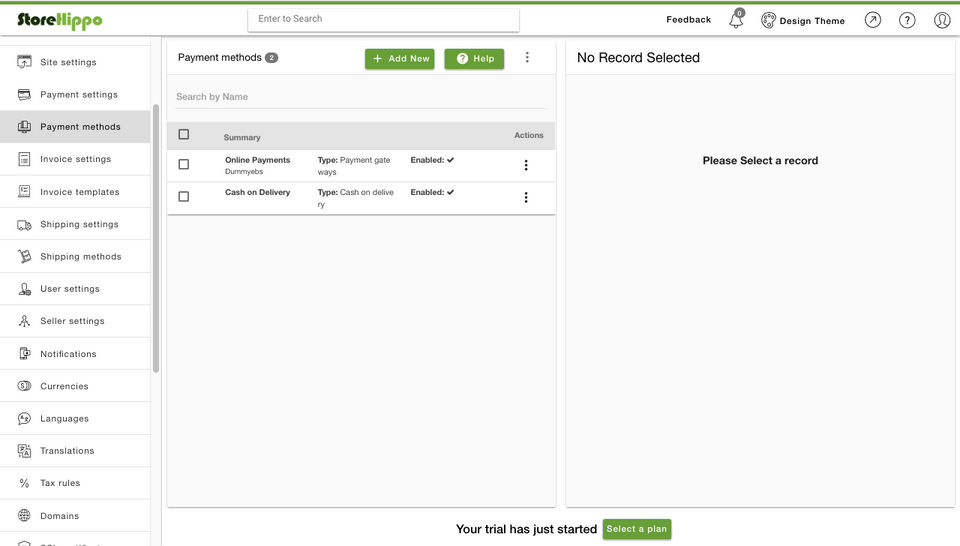Viewport: 960px width, 546px height.
Task: Open actions menu for Online Payments row
Action: point(526,166)
